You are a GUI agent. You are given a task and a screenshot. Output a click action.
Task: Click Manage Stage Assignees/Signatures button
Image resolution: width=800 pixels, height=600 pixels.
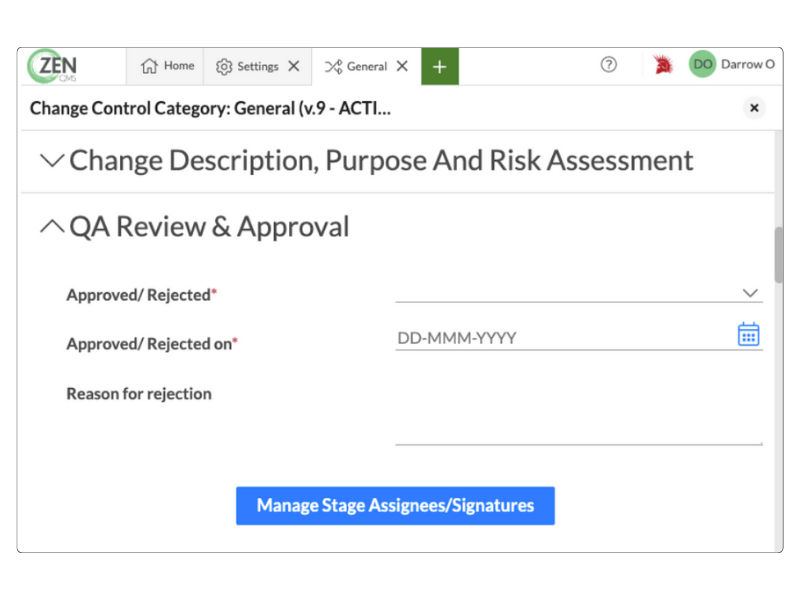click(395, 506)
